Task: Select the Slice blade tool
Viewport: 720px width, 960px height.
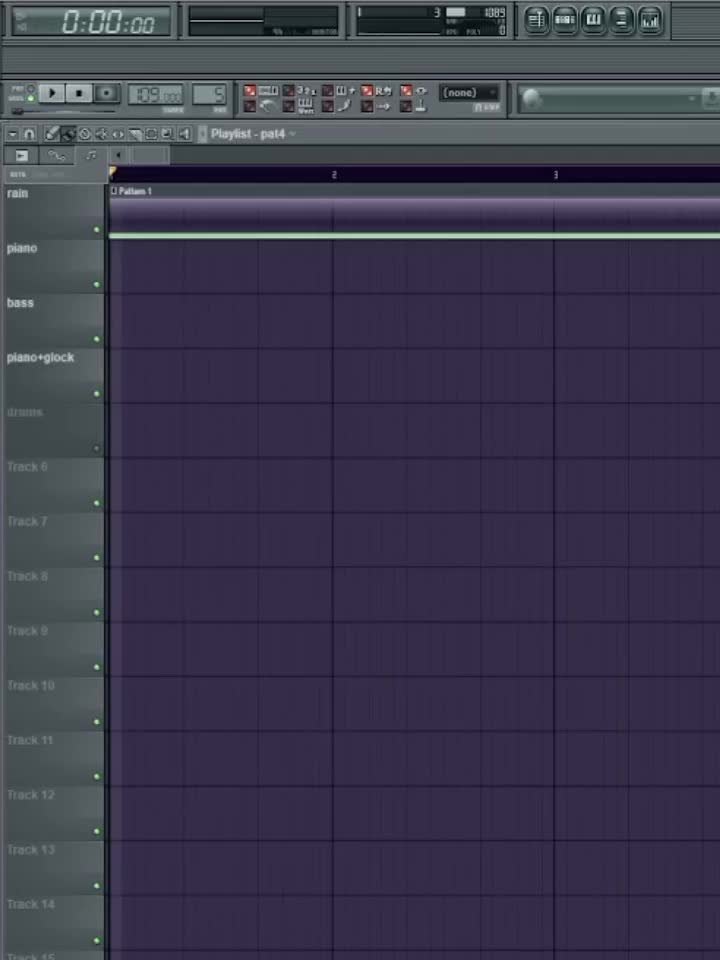Action: pos(134,133)
